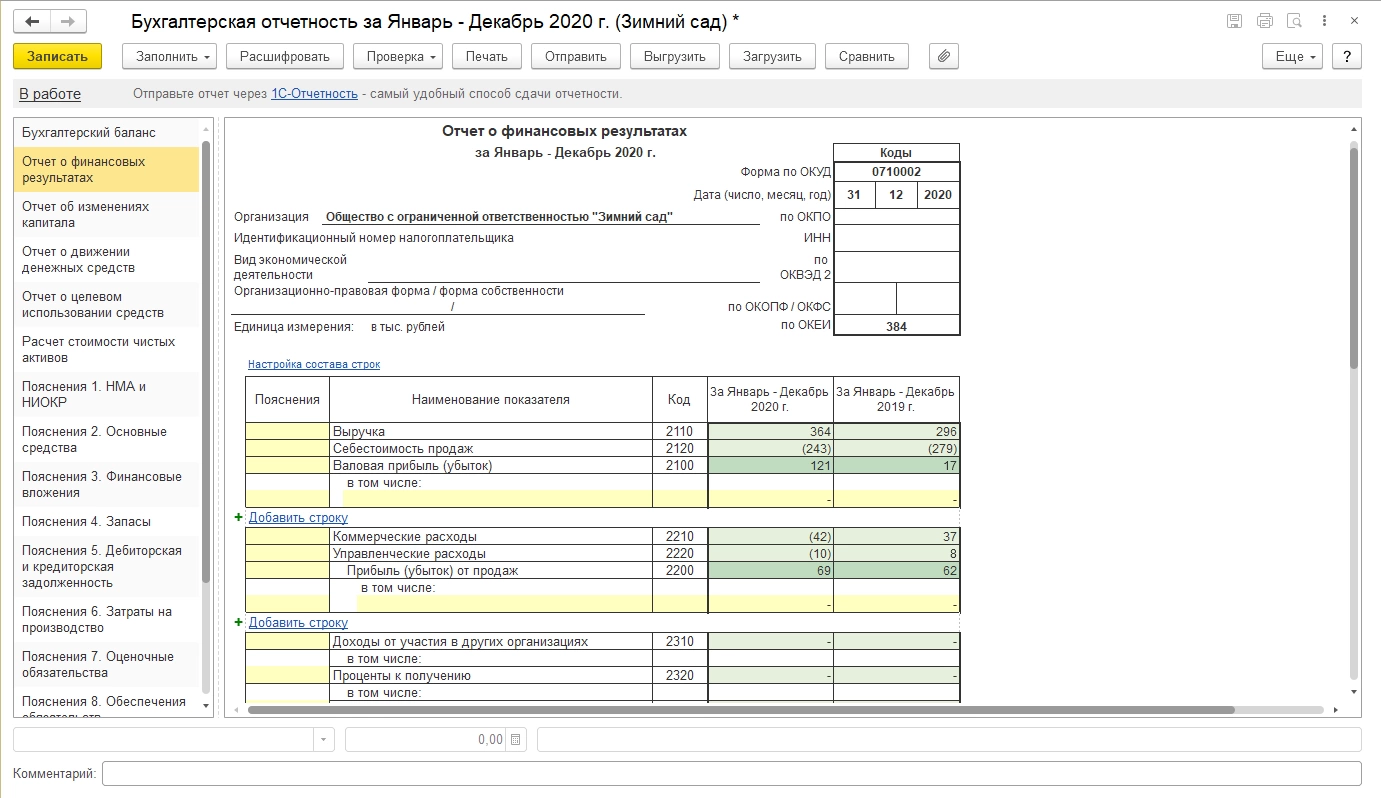Click the save diskette icon in title bar
The width and height of the screenshot is (1381, 798).
[1234, 21]
